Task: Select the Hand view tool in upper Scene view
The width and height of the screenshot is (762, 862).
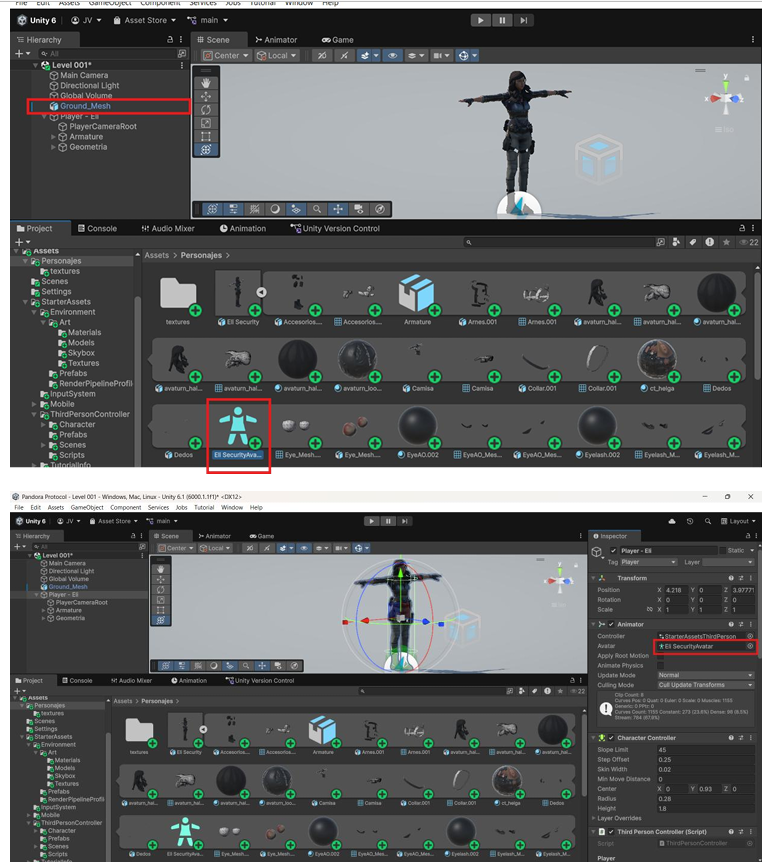Action: (x=206, y=83)
